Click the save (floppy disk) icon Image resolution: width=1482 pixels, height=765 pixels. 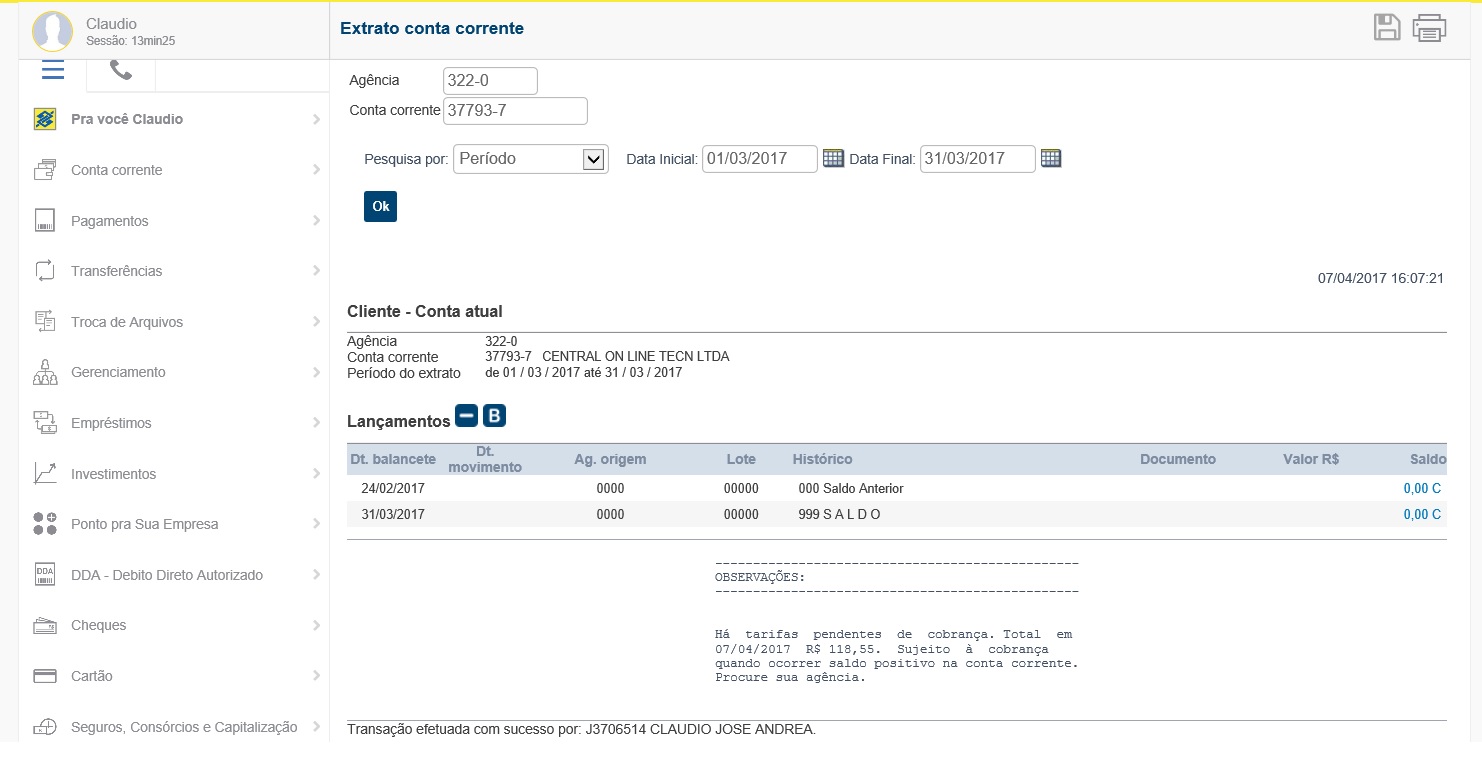coord(1387,28)
